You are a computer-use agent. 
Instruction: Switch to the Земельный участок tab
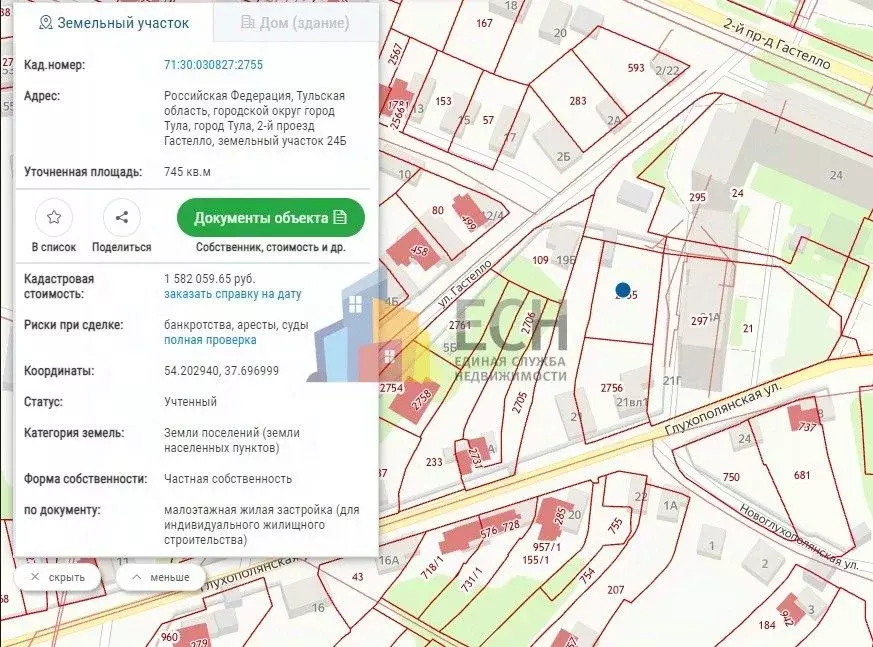coord(114,23)
